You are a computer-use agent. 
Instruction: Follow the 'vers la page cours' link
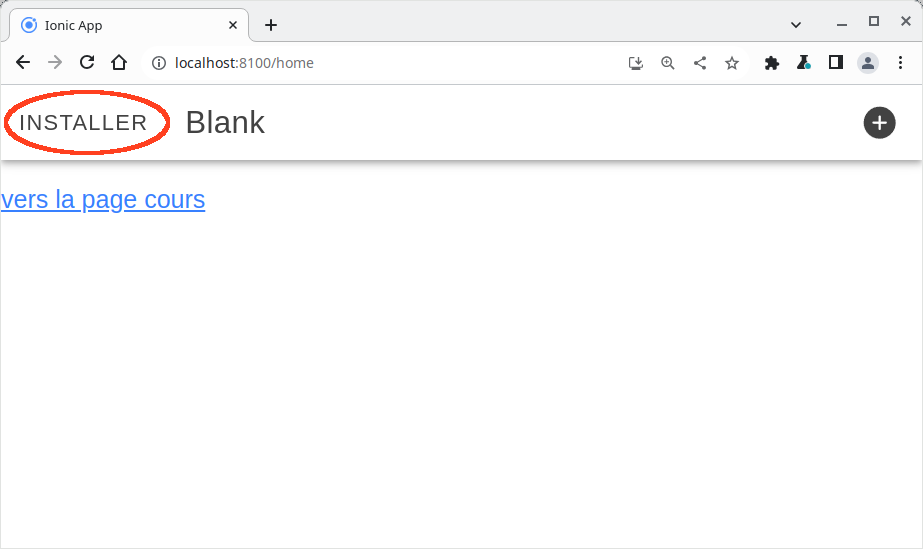[103, 200]
